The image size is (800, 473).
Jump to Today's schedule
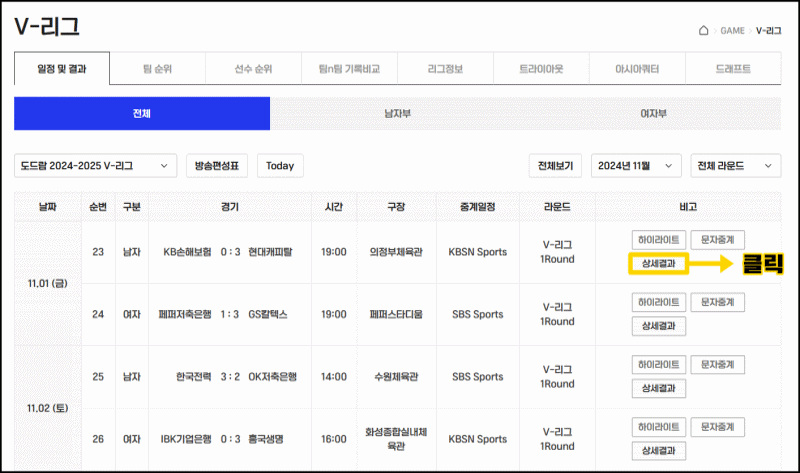coord(280,166)
